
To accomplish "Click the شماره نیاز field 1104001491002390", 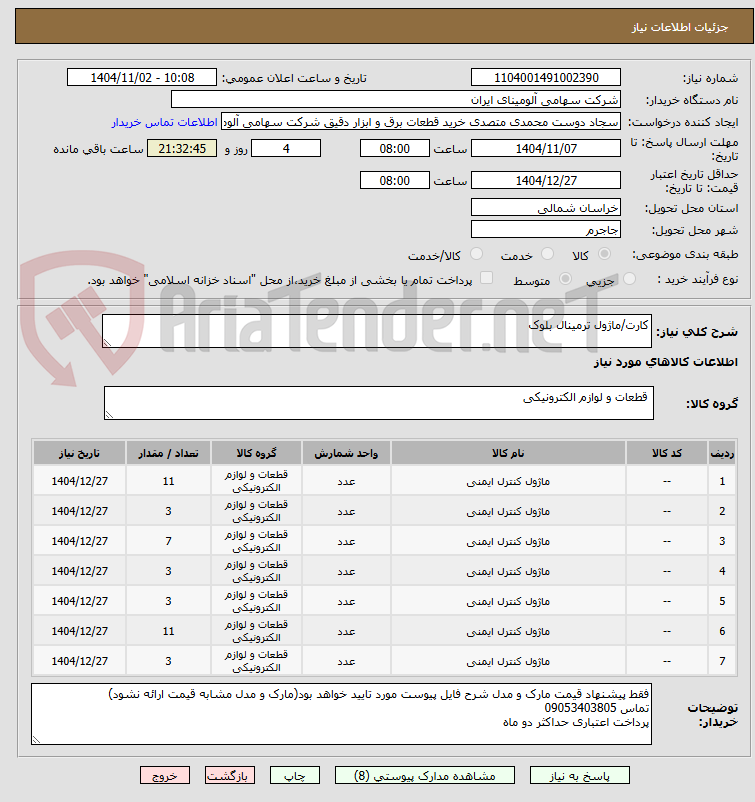I will click(x=546, y=78).
